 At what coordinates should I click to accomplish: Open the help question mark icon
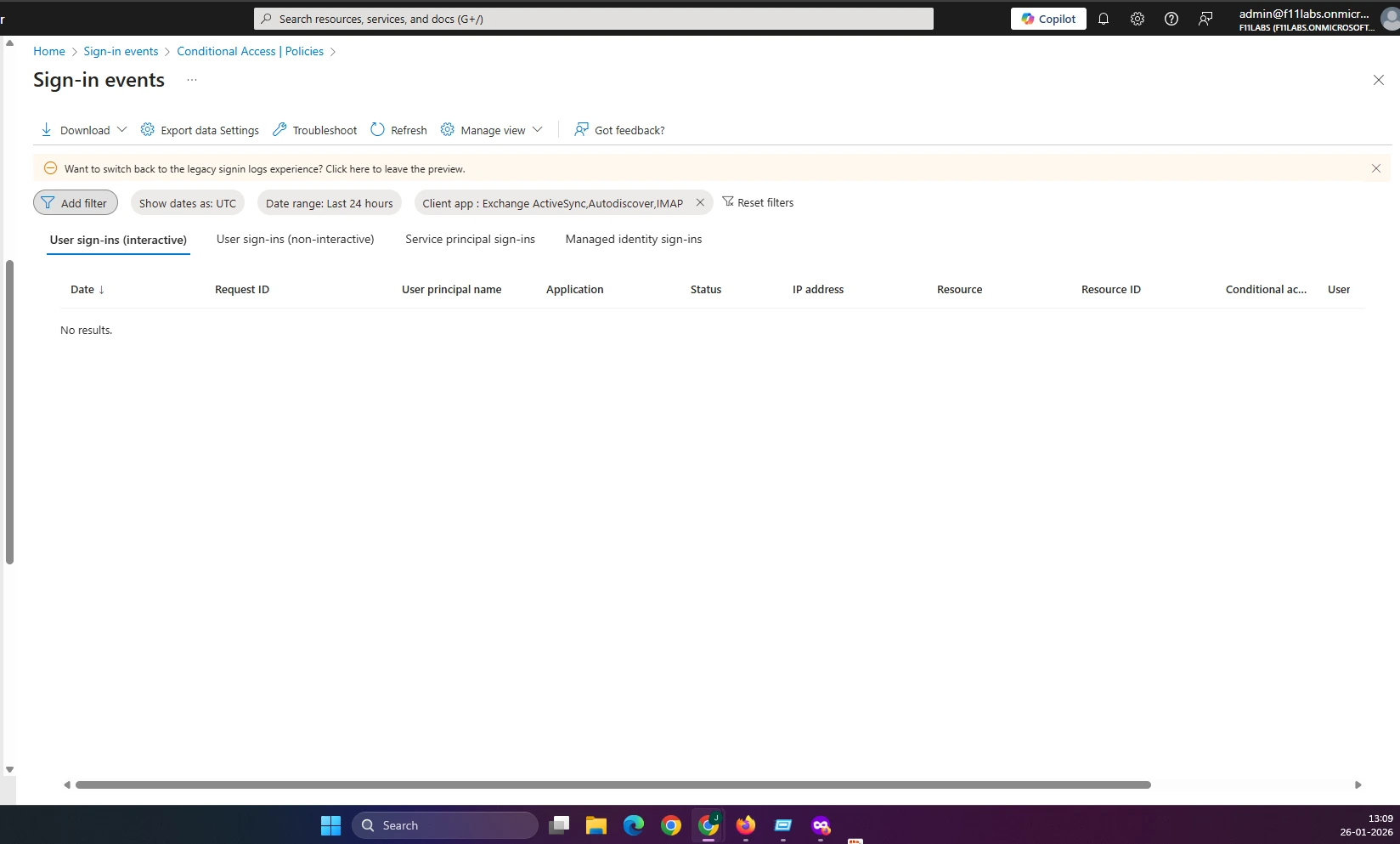[x=1171, y=19]
